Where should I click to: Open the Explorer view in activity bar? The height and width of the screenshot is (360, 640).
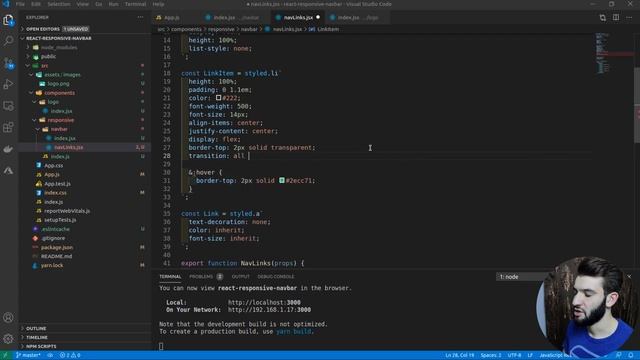8,20
